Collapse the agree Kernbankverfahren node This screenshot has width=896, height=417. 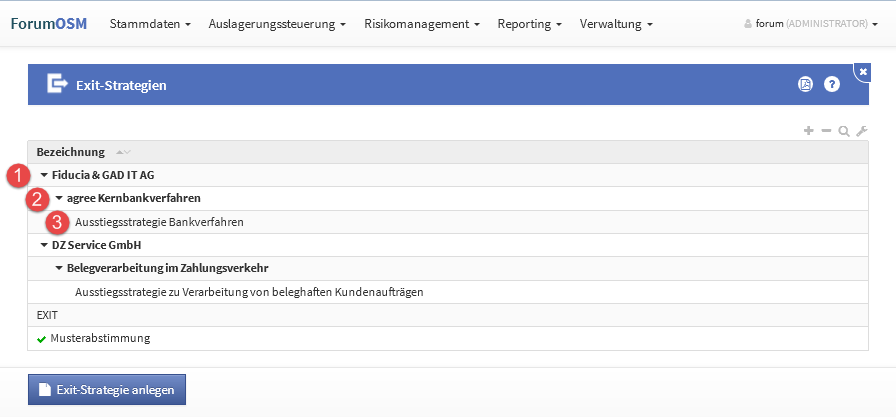pyautogui.click(x=59, y=198)
